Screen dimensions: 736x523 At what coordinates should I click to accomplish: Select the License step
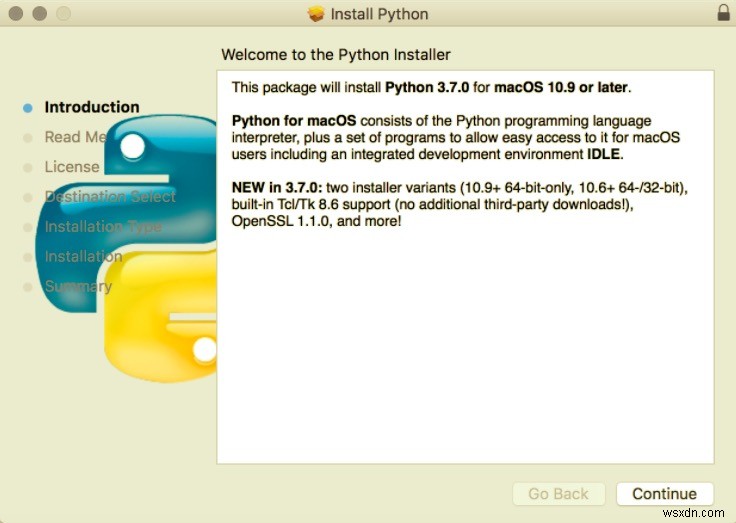(72, 167)
